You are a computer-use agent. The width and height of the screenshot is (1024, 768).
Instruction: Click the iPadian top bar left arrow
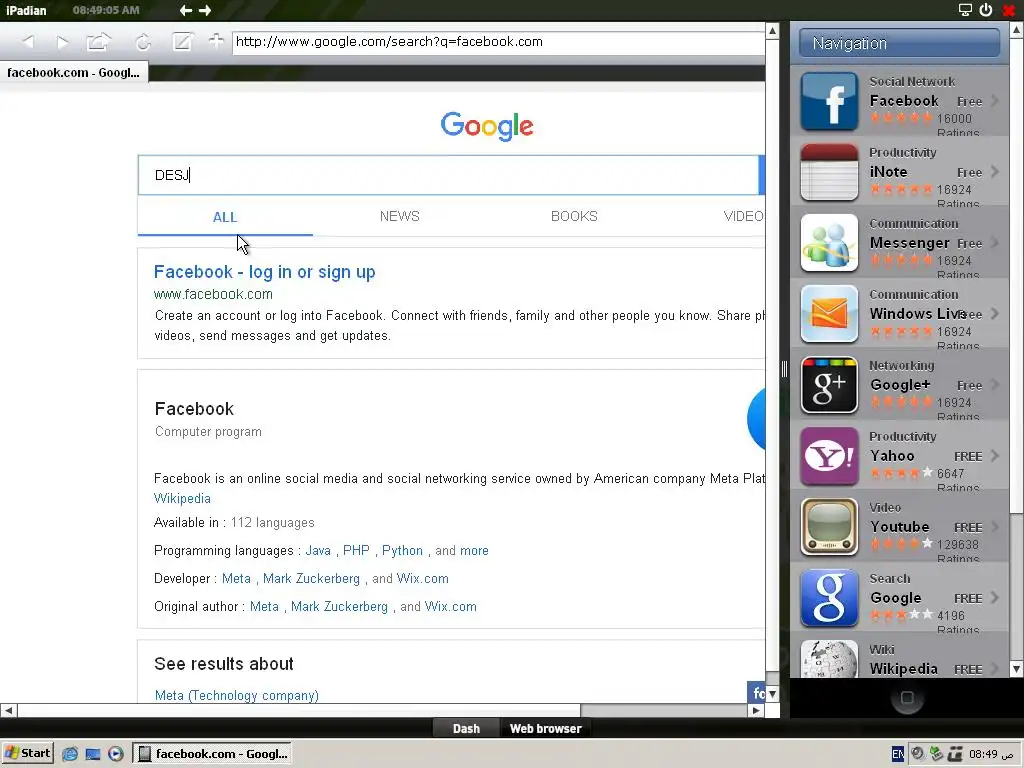coord(186,10)
